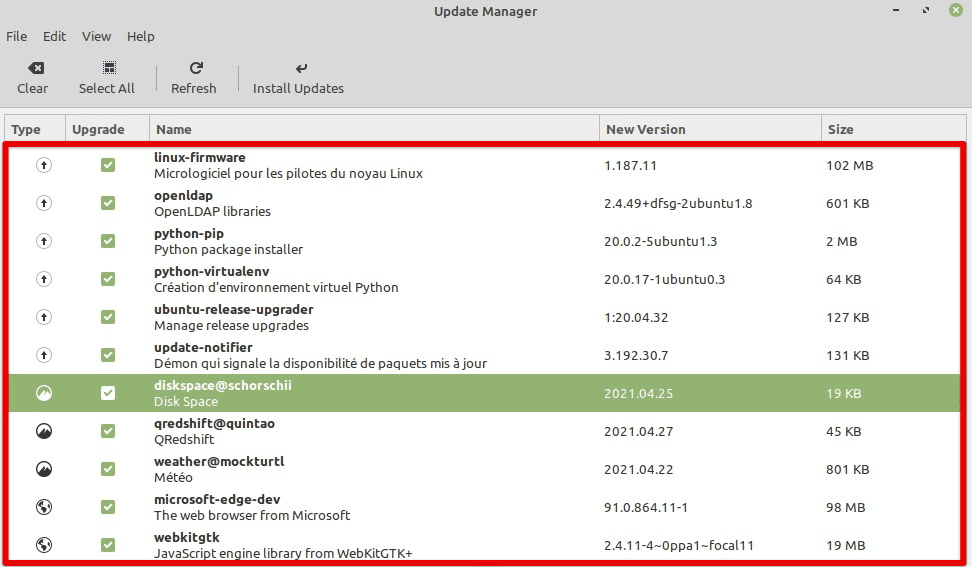Click the update type icon for openldap

click(x=43, y=203)
